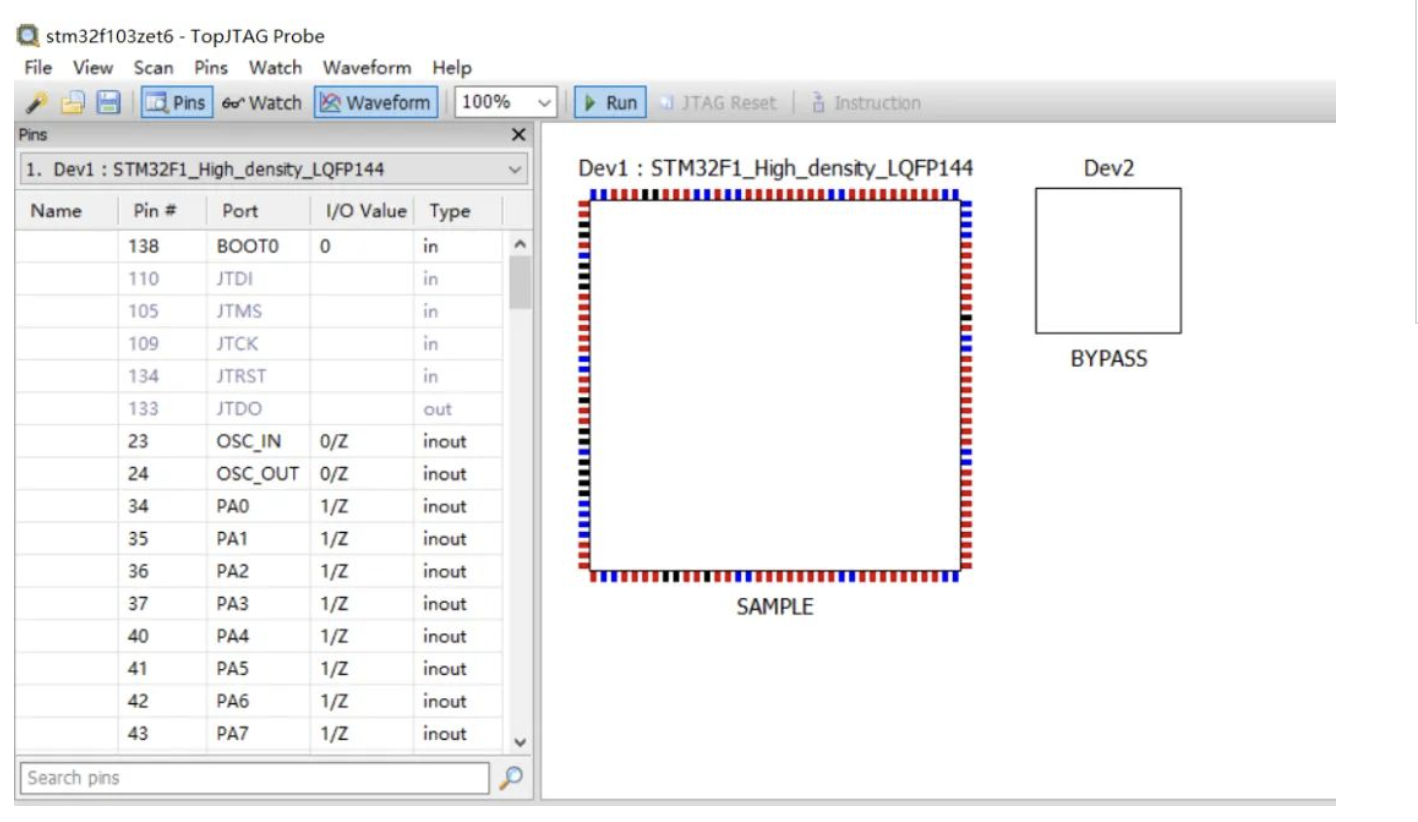Screen dimensions: 1418x822
Task: Click the SAMPLE instruction label under Dev1
Action: pyautogui.click(x=775, y=607)
